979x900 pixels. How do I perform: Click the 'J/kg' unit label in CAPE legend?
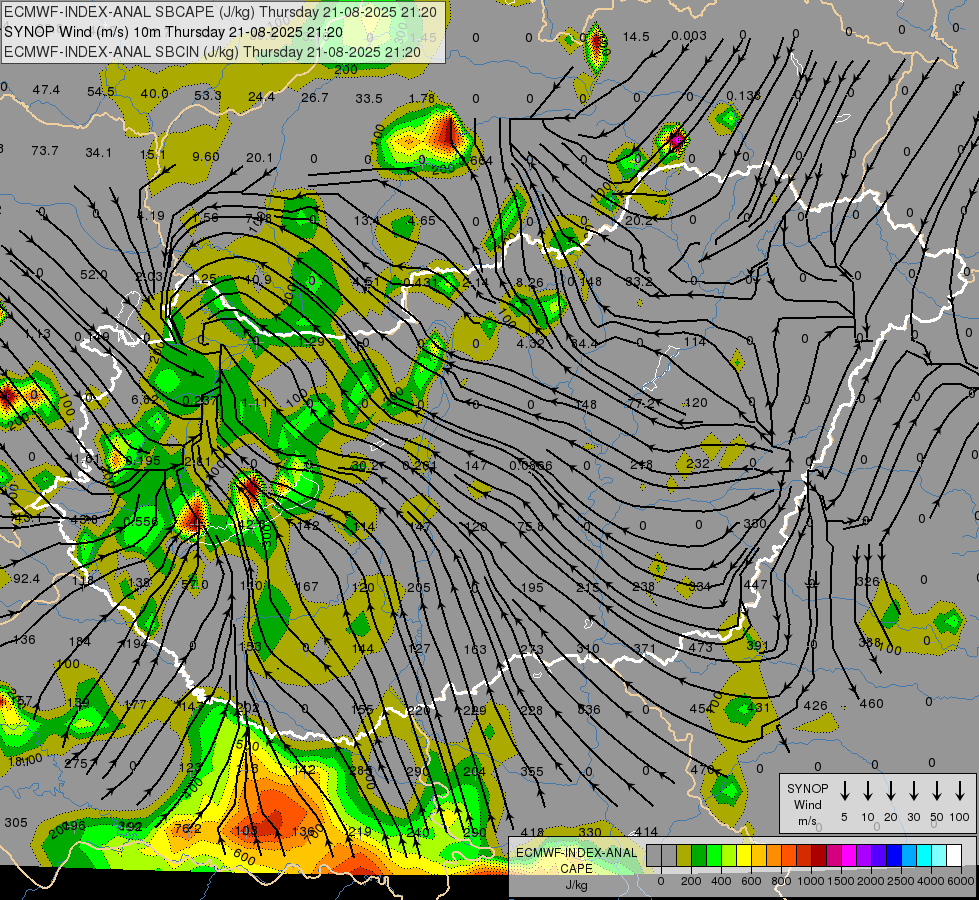[576, 885]
